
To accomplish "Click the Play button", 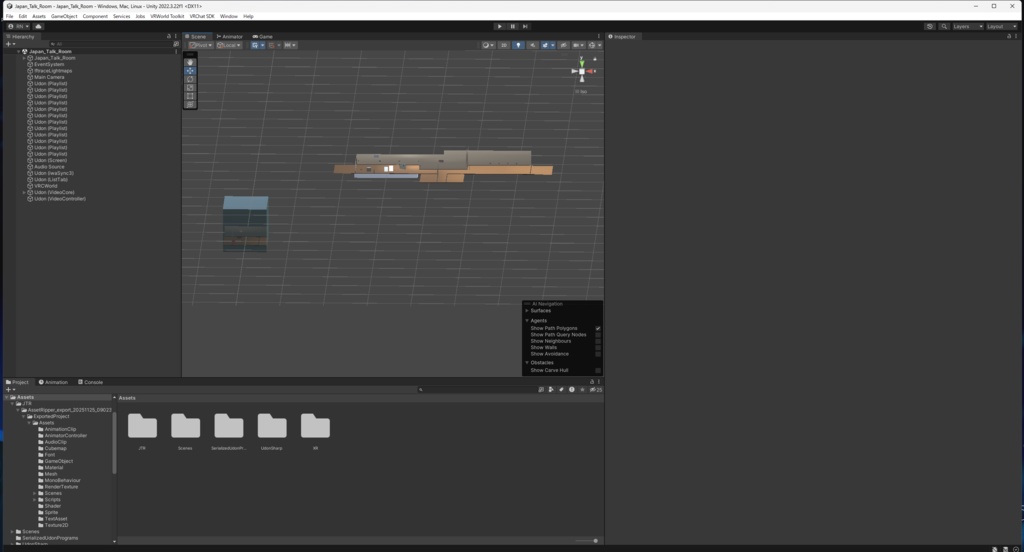I will (500, 27).
